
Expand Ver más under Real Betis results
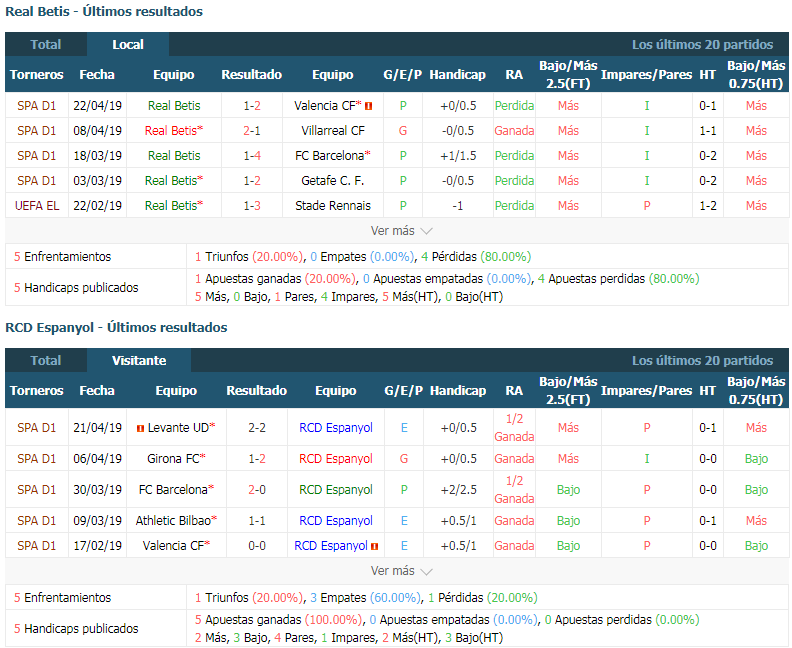(x=401, y=231)
